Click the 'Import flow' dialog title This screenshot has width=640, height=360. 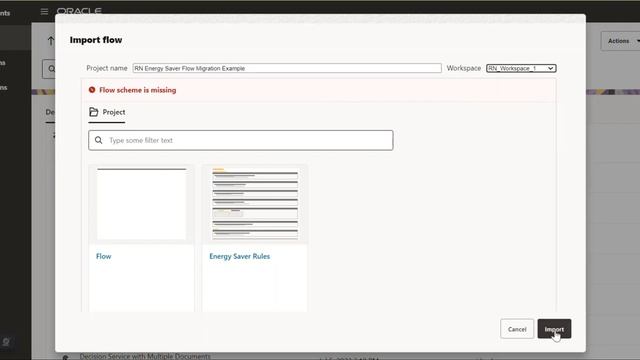(96, 40)
